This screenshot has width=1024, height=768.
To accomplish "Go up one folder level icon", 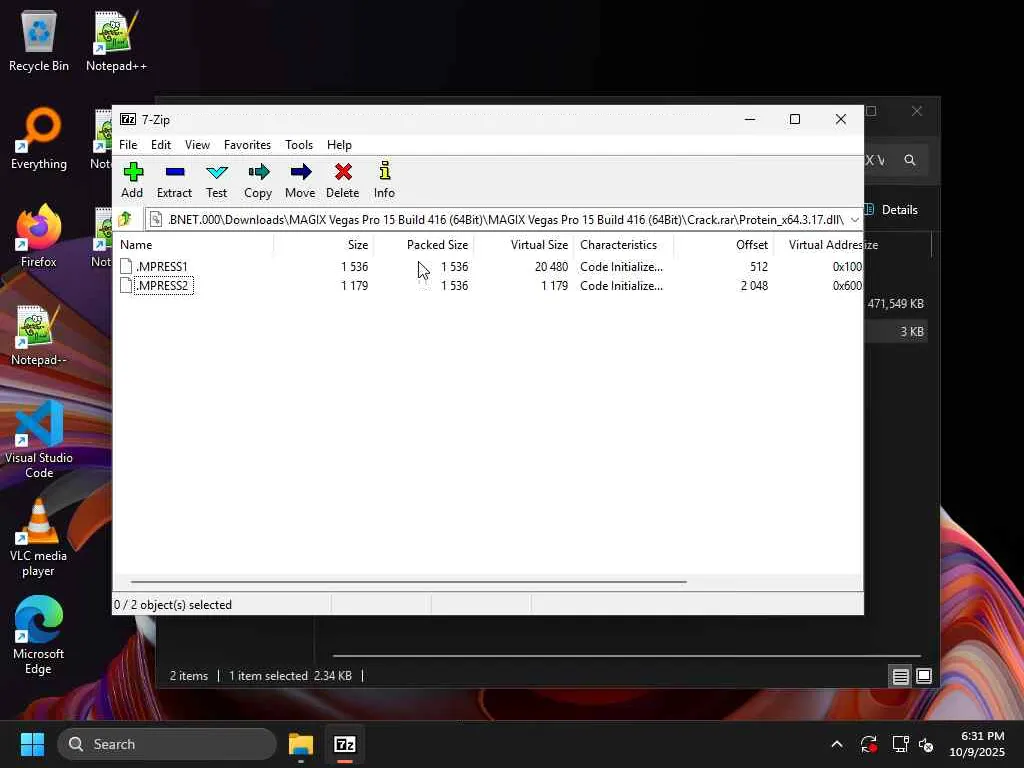I will tap(125, 219).
